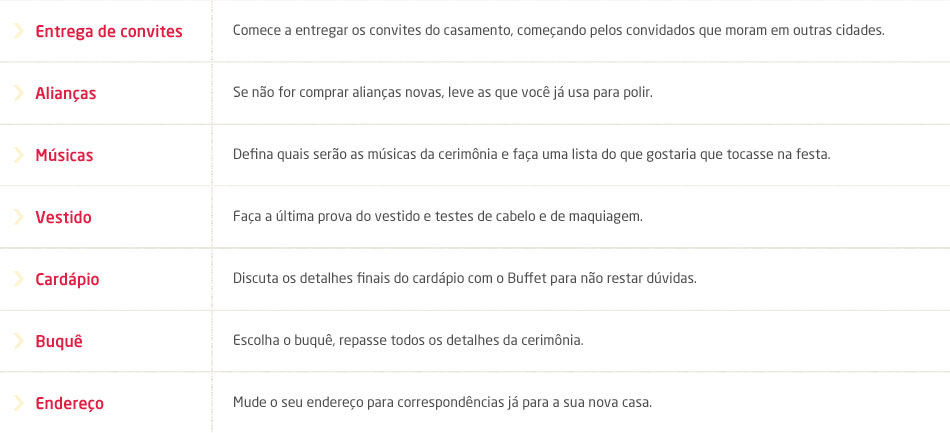Click the chevron beside Cardápio

(x=19, y=279)
